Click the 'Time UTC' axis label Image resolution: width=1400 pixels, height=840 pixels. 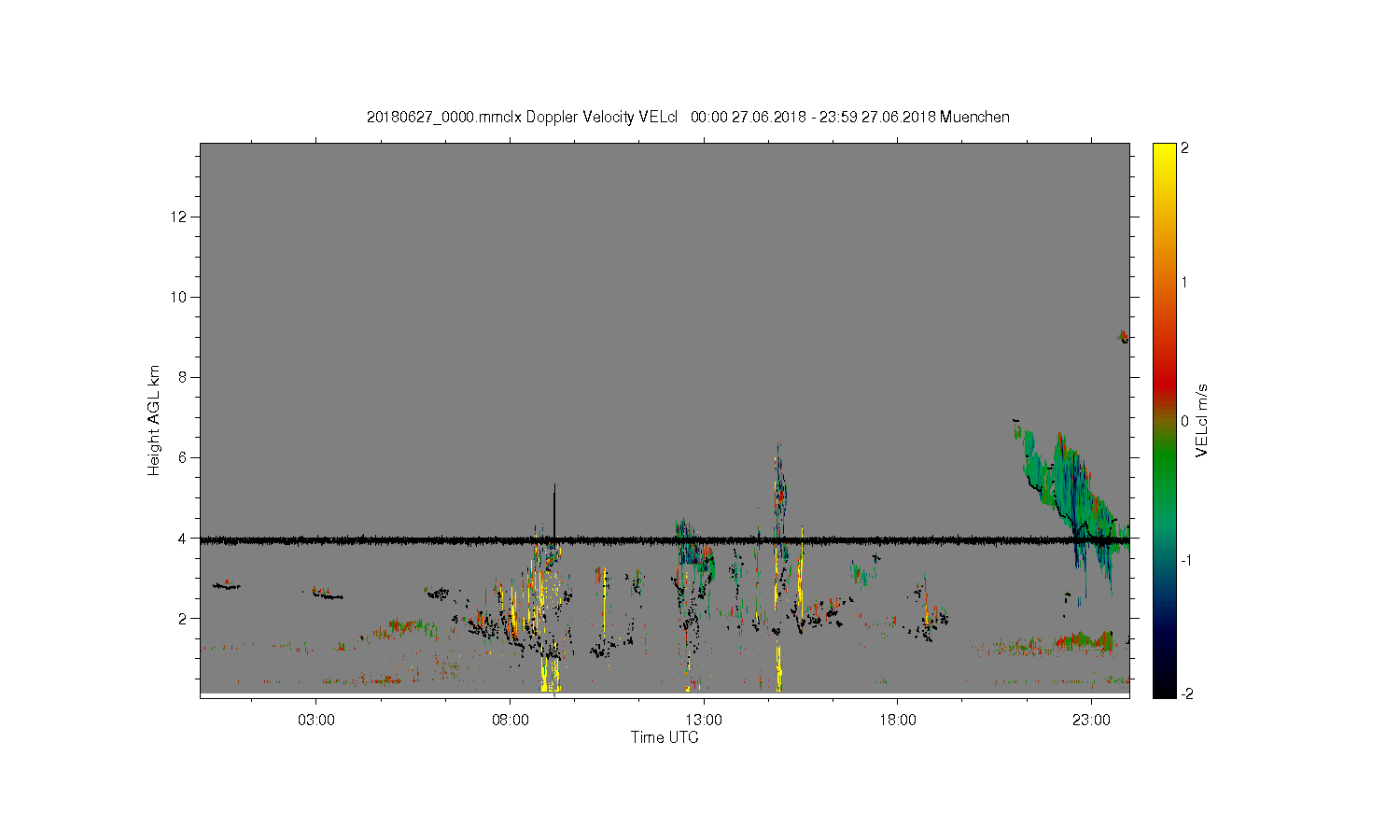665,737
